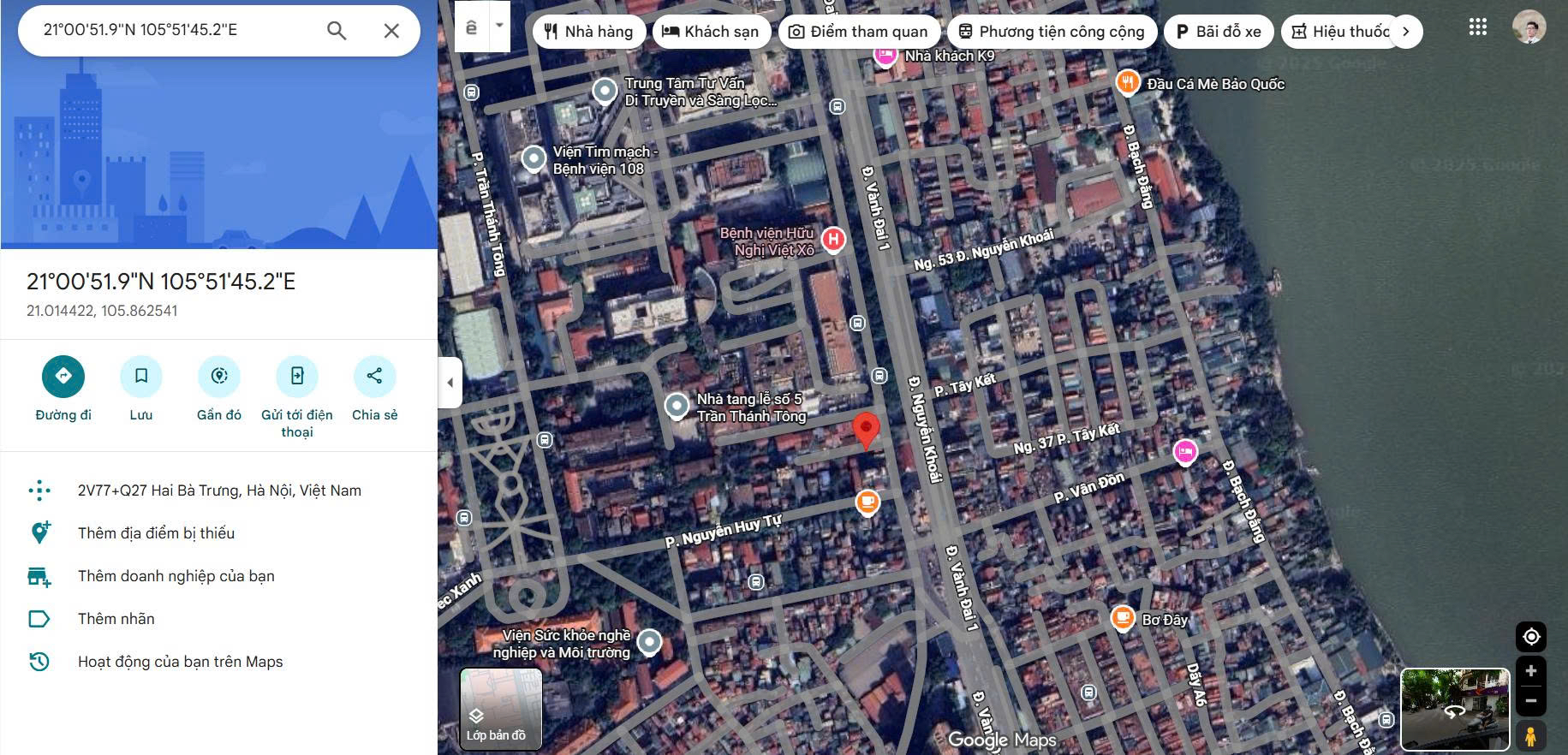Open dropdown arrow beside top-left map control
The image size is (1568, 755).
[499, 26]
